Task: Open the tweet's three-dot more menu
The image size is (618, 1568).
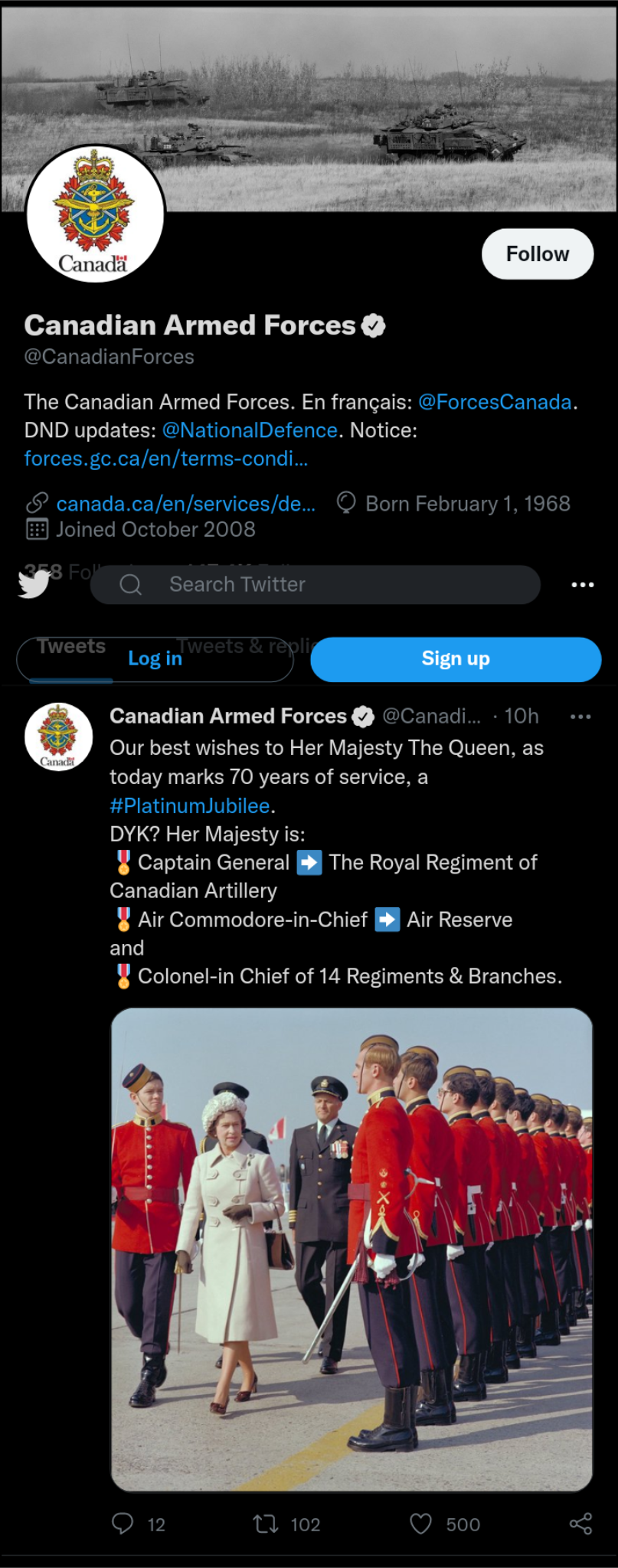Action: point(580,717)
